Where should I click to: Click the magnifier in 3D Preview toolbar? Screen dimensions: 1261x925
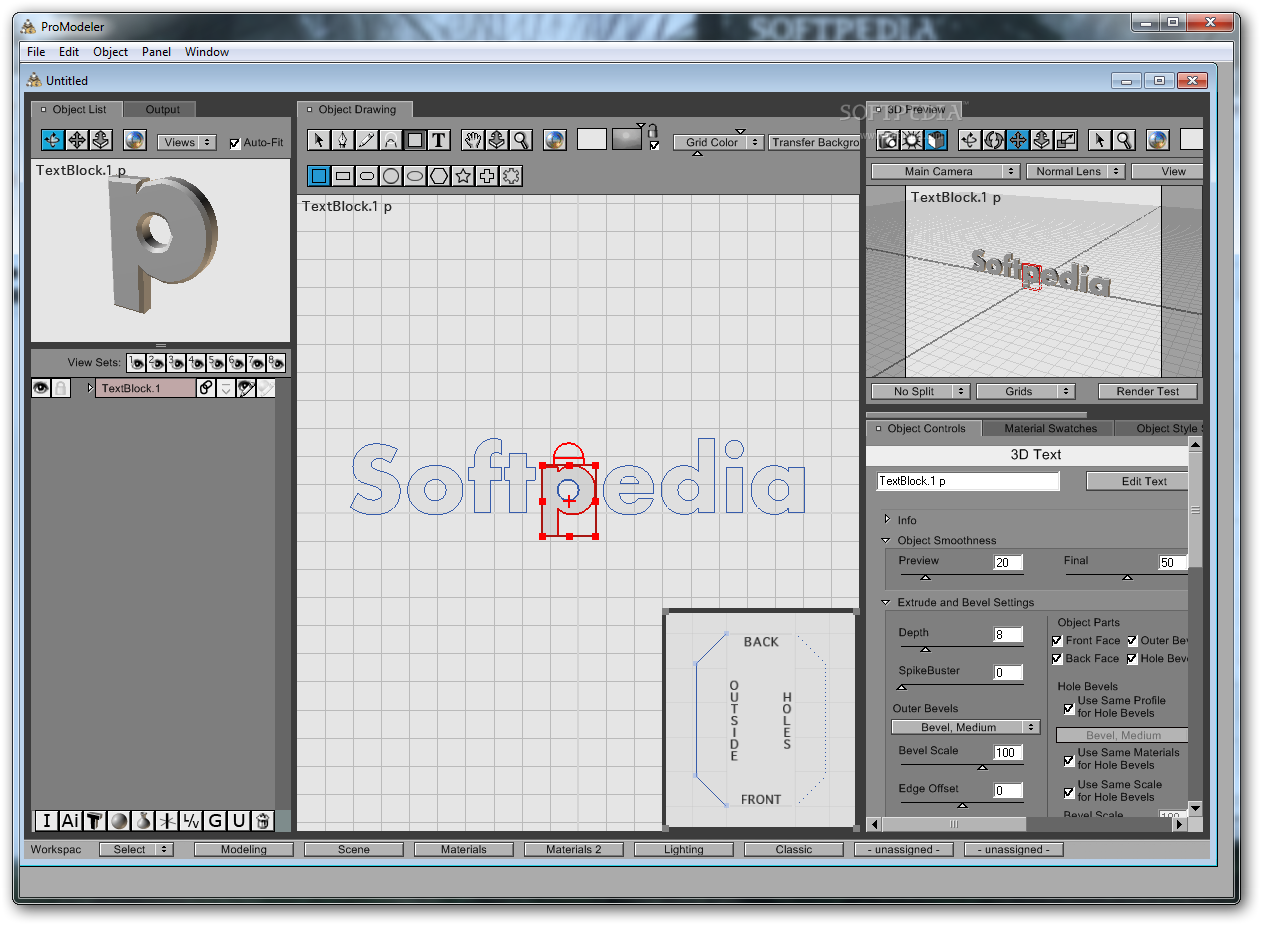(x=1124, y=141)
